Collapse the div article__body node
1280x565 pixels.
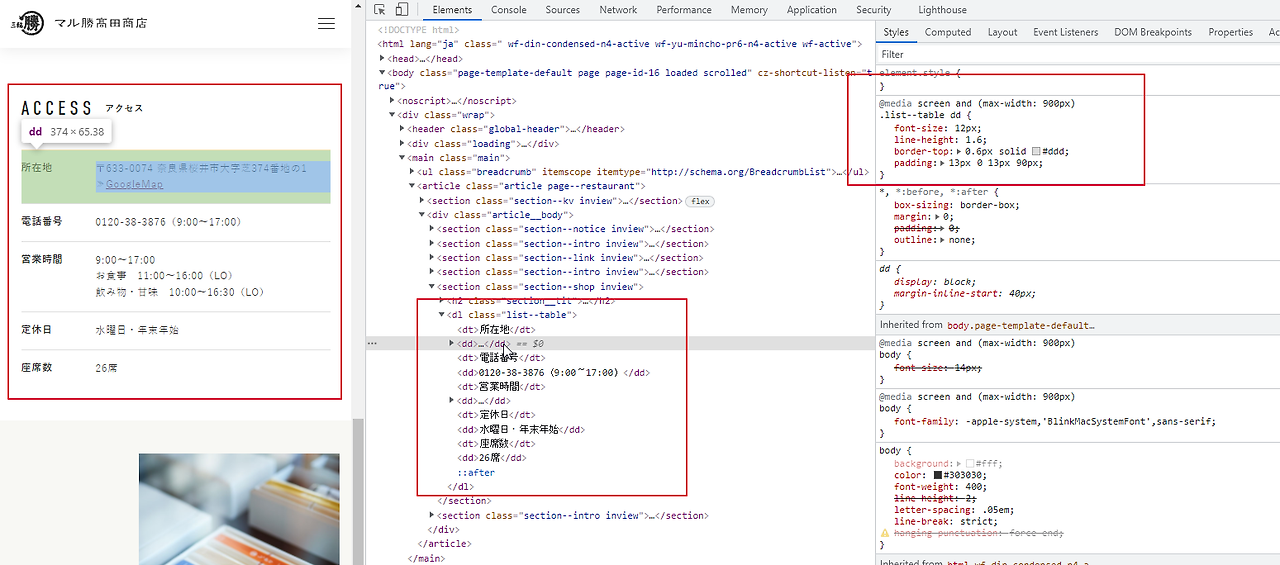tap(422, 215)
